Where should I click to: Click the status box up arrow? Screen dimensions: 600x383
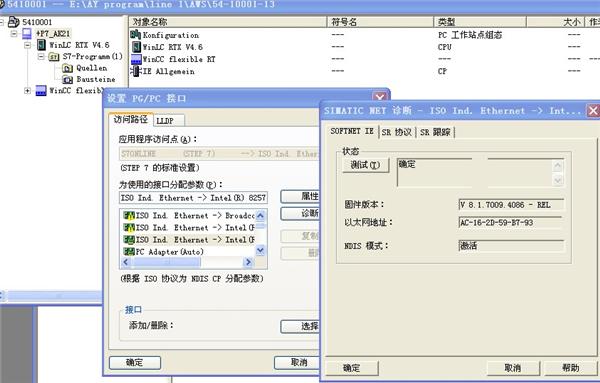click(x=558, y=166)
